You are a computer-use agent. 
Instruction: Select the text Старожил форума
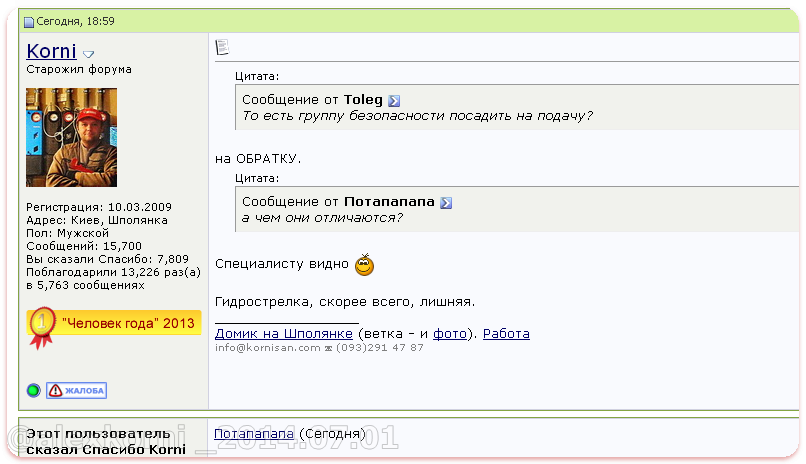(x=79, y=69)
